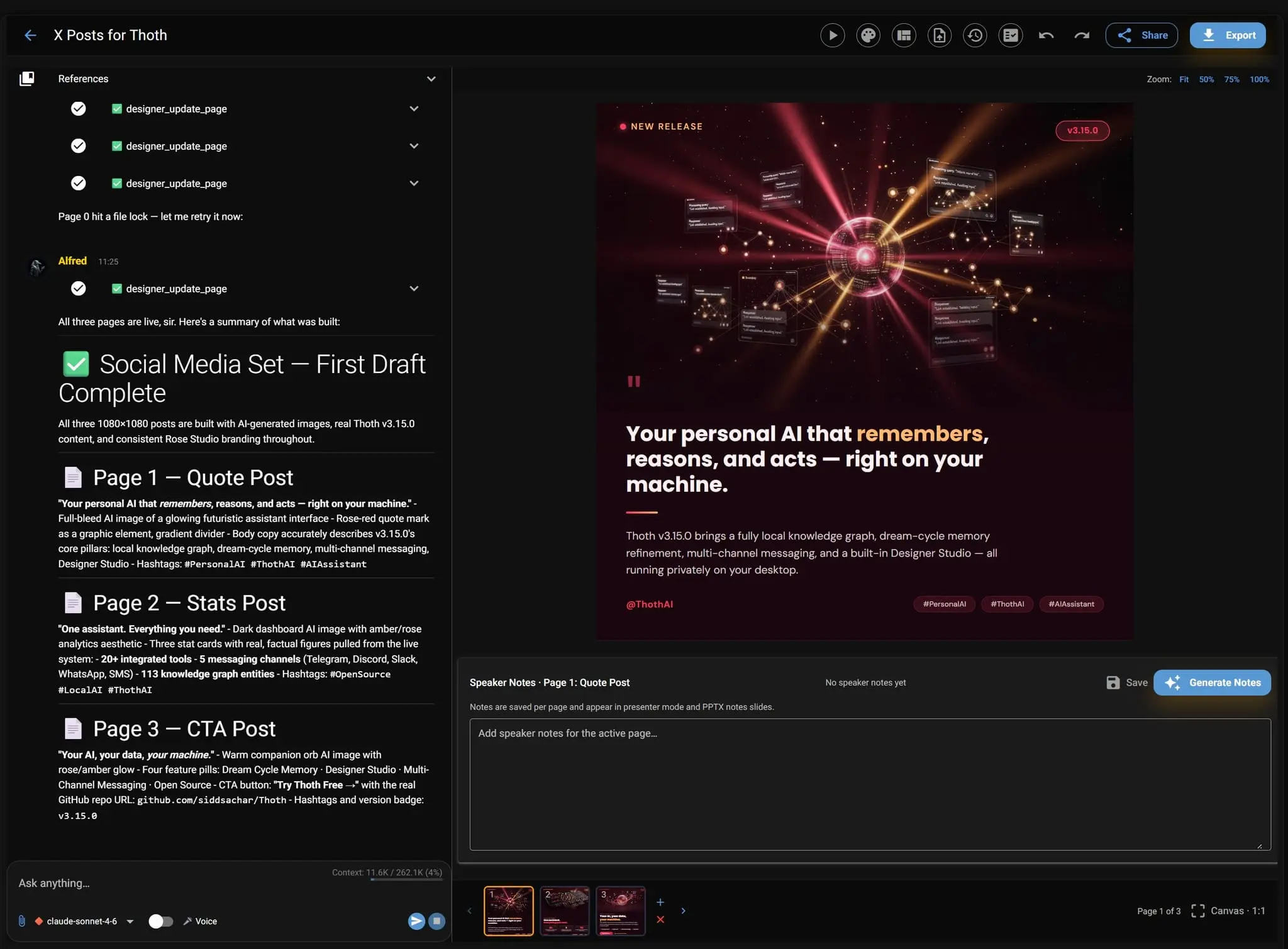Image resolution: width=1288 pixels, height=949 pixels.
Task: Click the #PersonalAI hashtag pill on slide
Action: click(x=944, y=604)
